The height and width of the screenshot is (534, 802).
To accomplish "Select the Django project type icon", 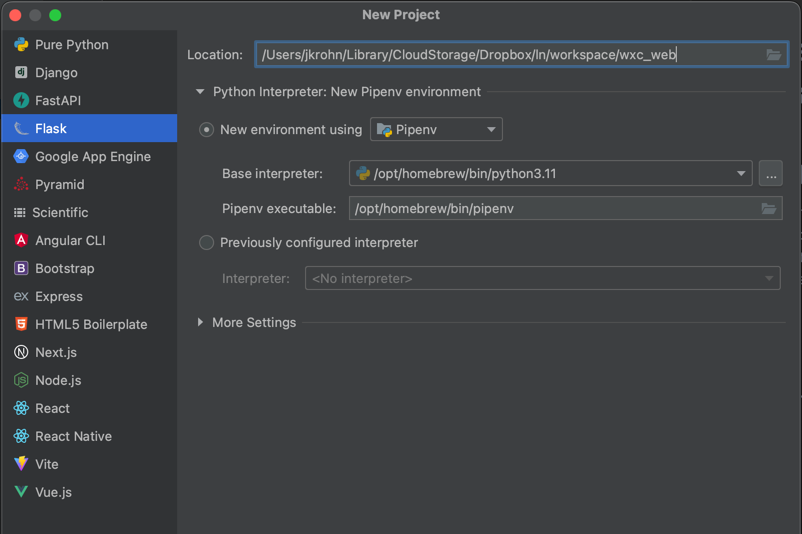I will pyautogui.click(x=21, y=73).
